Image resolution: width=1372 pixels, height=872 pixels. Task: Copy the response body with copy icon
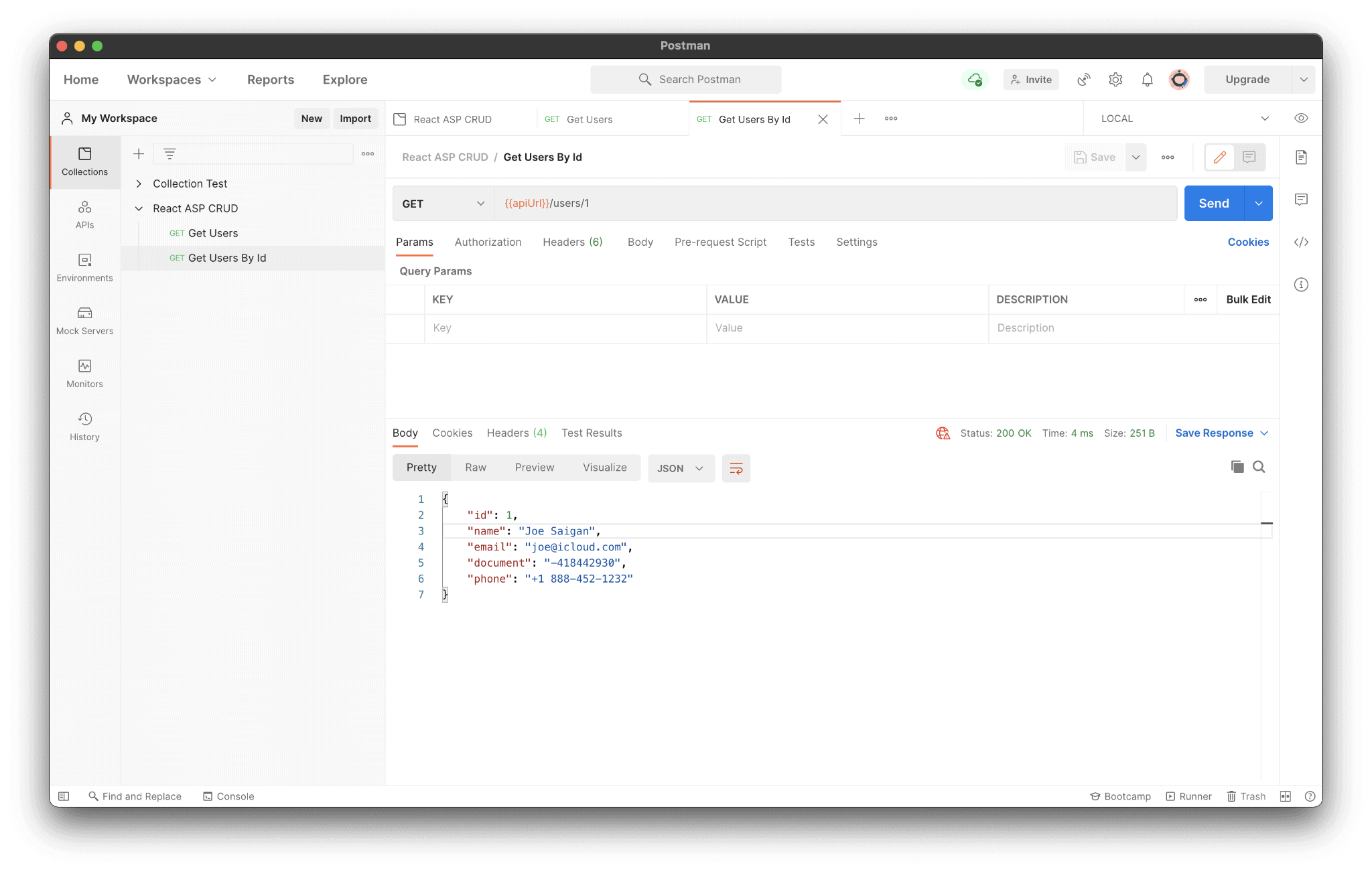pos(1237,467)
